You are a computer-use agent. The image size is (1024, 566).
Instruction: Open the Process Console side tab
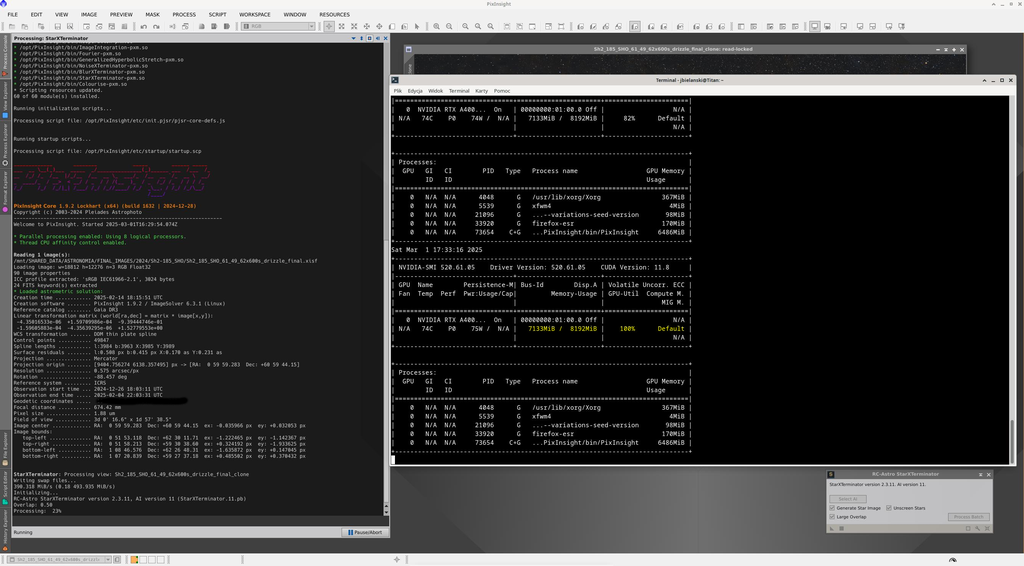click(x=5, y=55)
